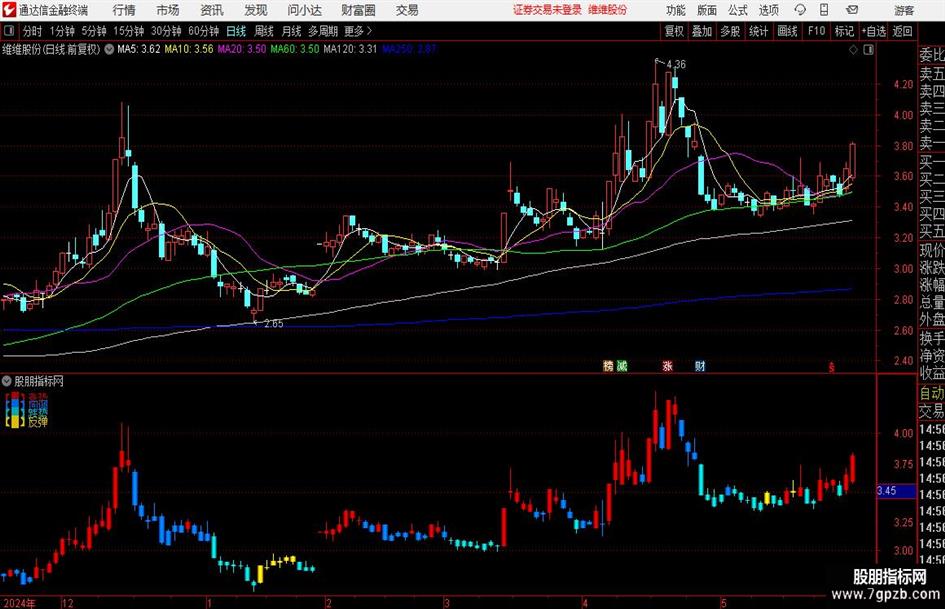Click the 复权 toolbar button
Screen dimensions: 945x609
tap(674, 31)
